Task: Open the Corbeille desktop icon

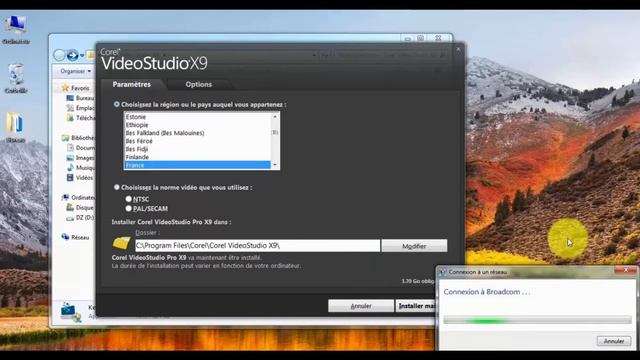Action: tap(16, 78)
